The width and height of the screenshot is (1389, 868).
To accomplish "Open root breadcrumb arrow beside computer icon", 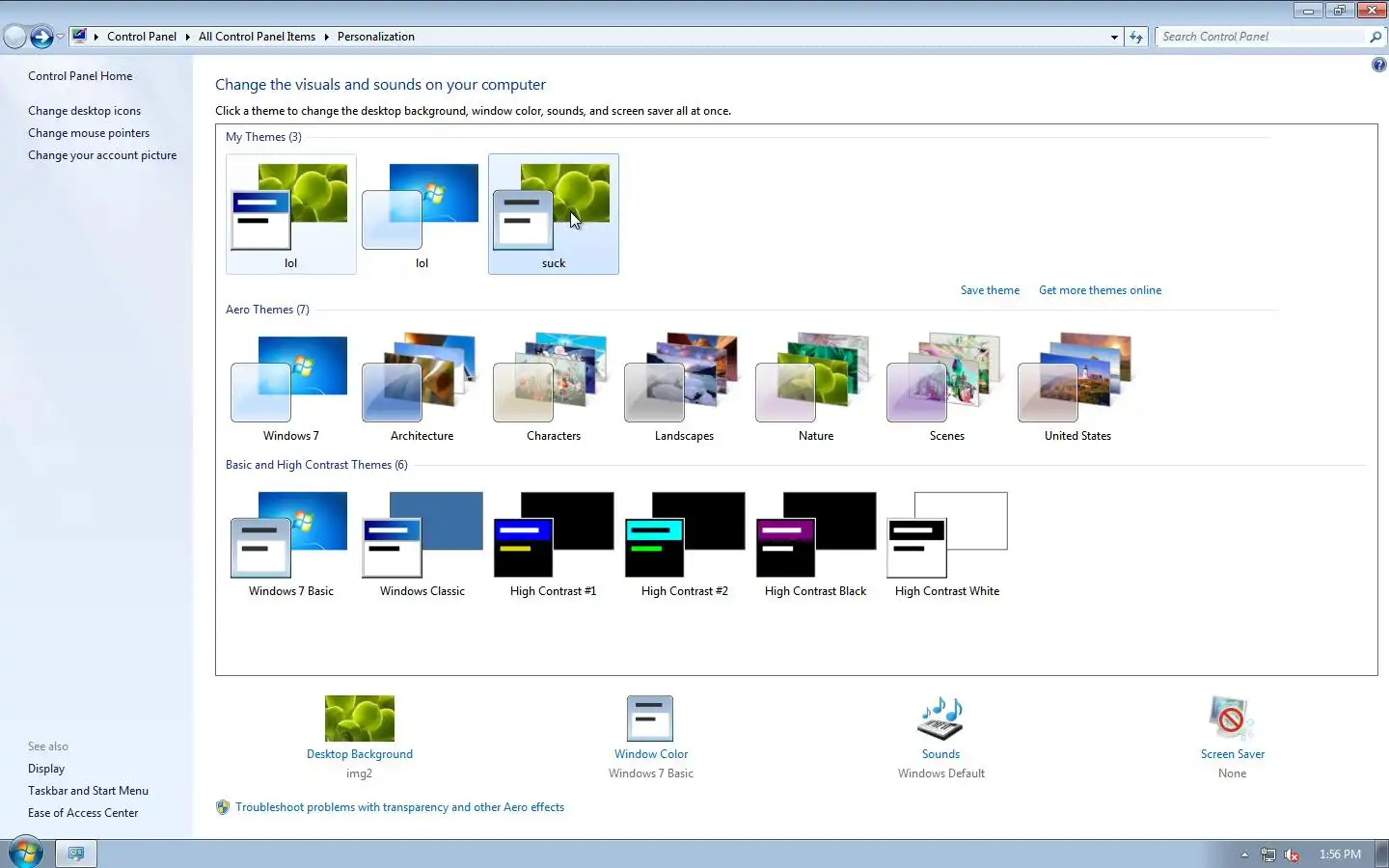I will point(96,37).
